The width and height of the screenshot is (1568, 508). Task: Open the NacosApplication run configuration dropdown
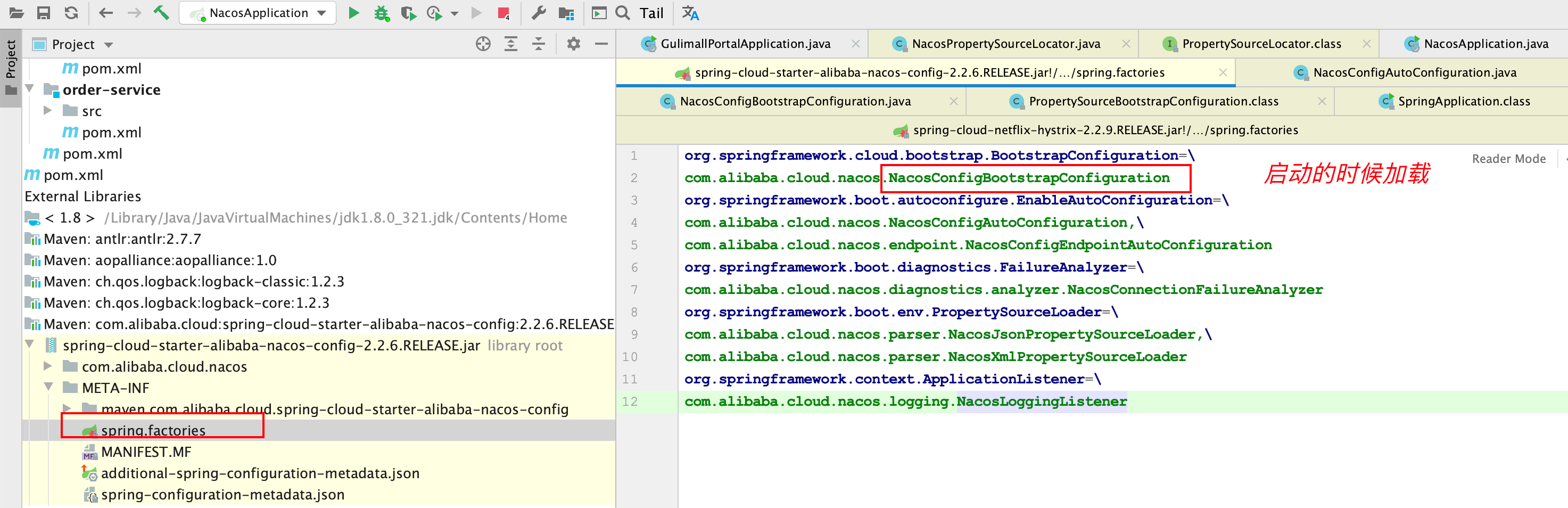click(258, 13)
